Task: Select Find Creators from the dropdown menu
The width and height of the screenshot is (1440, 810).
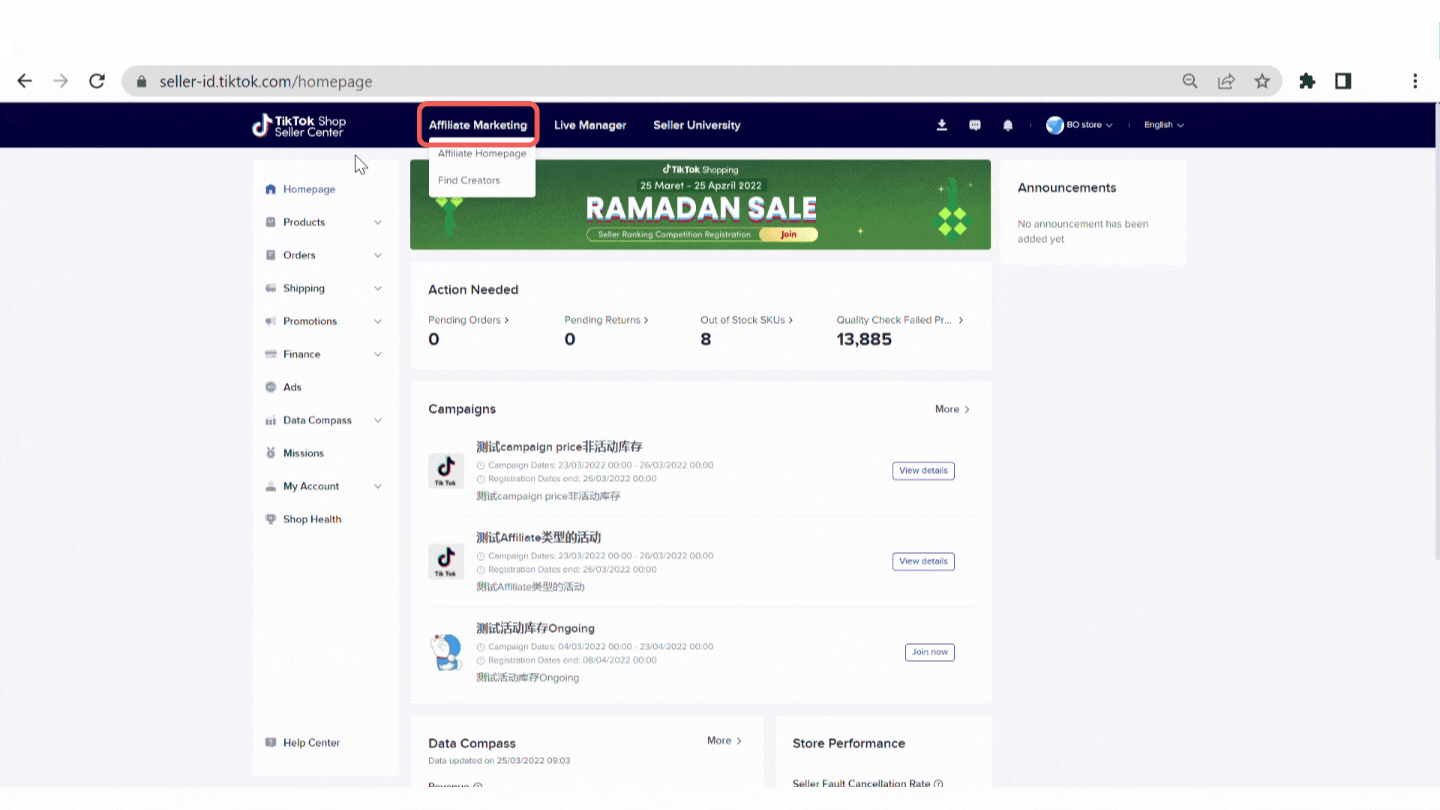Action: (469, 180)
